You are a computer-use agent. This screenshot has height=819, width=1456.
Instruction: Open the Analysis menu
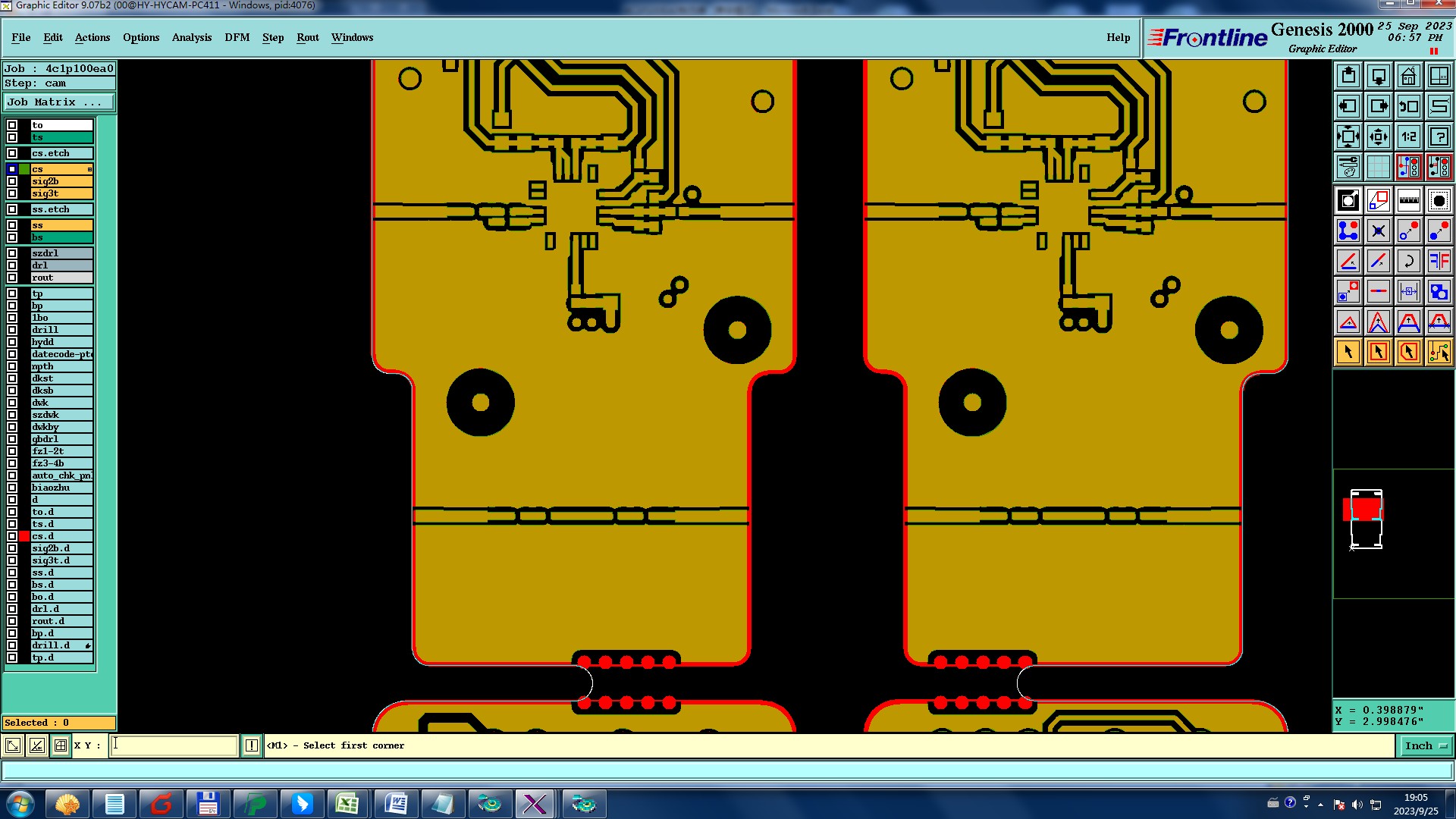[191, 37]
